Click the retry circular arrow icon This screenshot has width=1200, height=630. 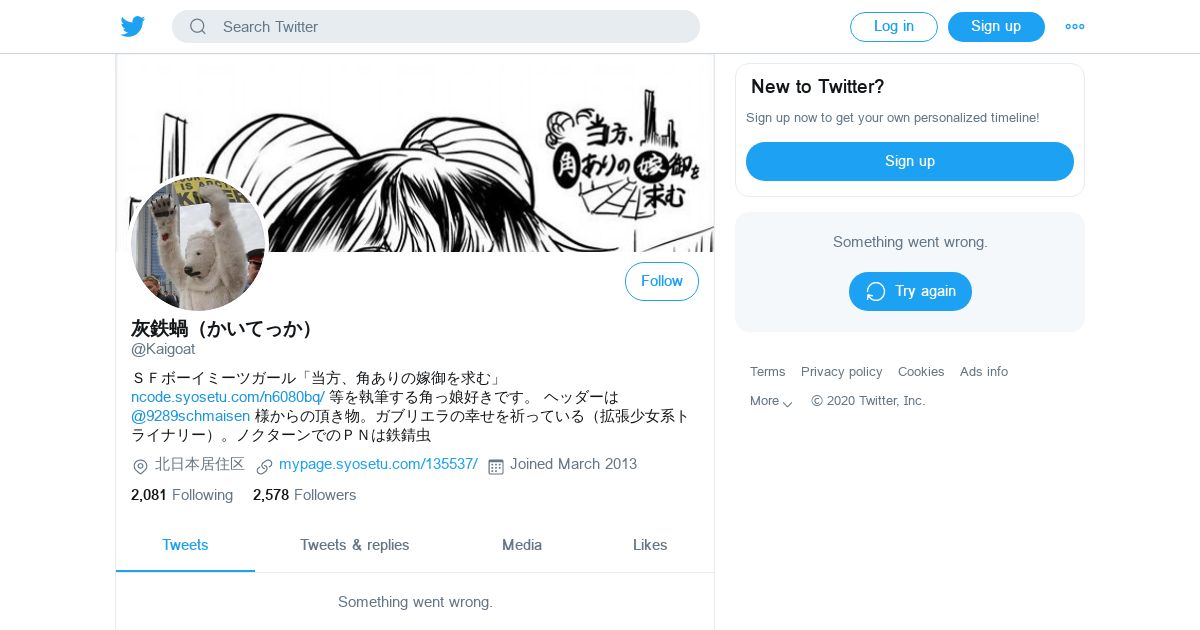876,291
